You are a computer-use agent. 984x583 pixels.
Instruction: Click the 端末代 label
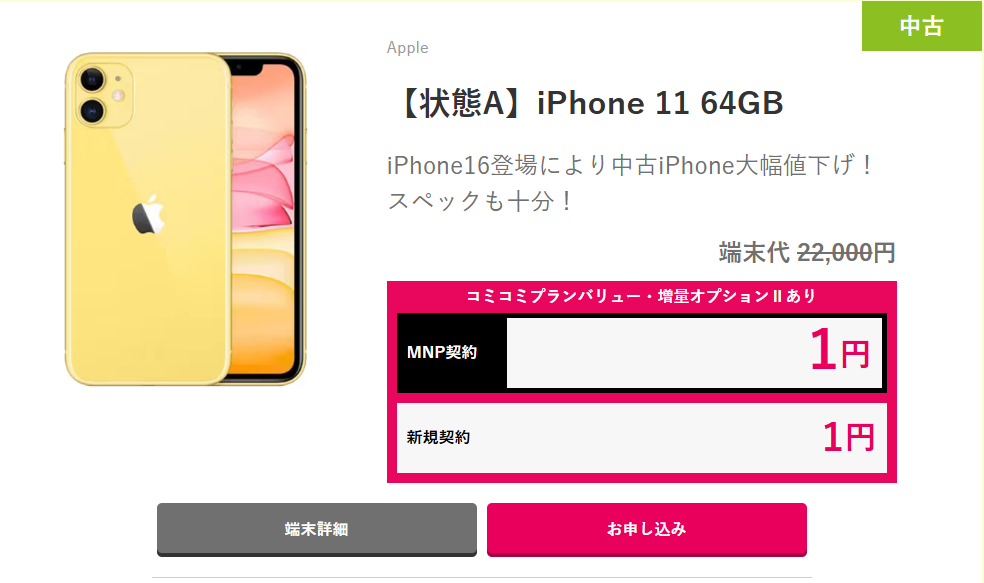pyautogui.click(x=754, y=252)
